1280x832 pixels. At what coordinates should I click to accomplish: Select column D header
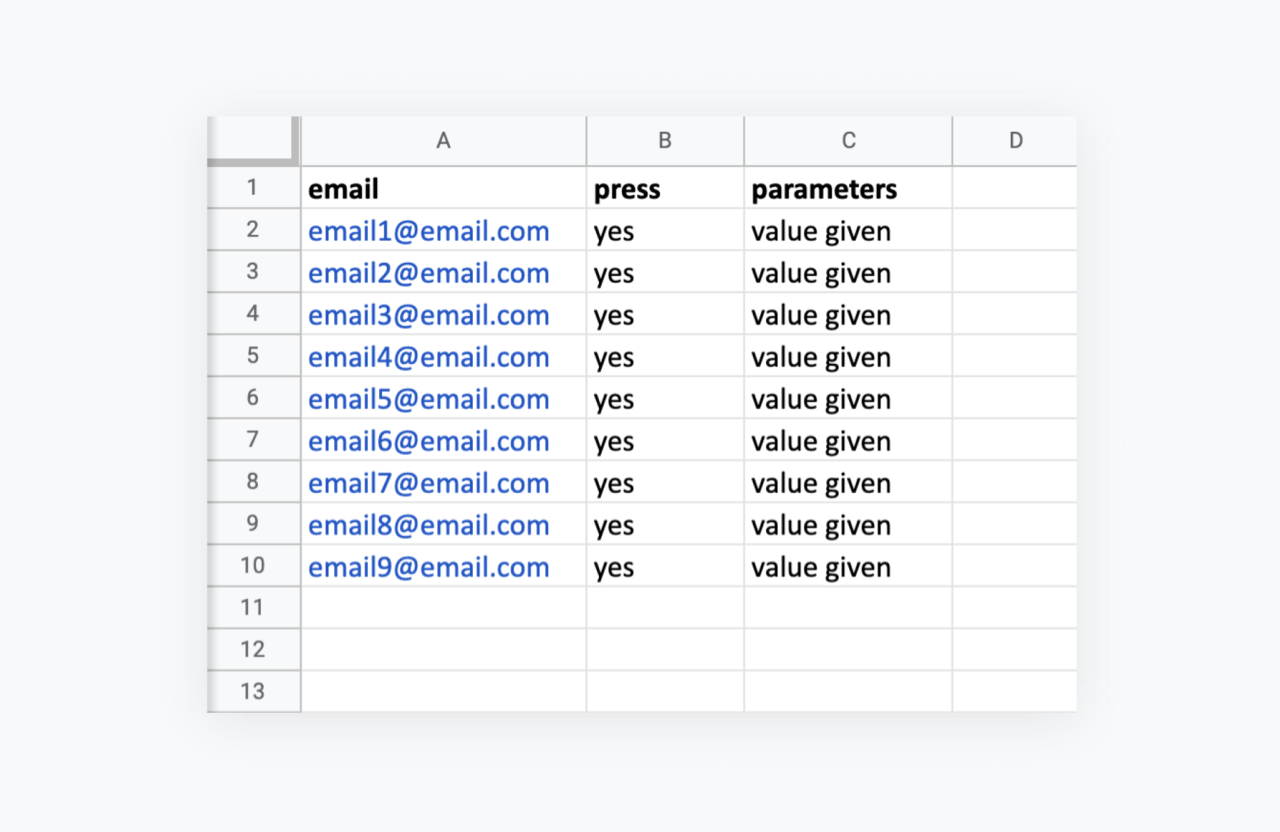pos(1015,141)
